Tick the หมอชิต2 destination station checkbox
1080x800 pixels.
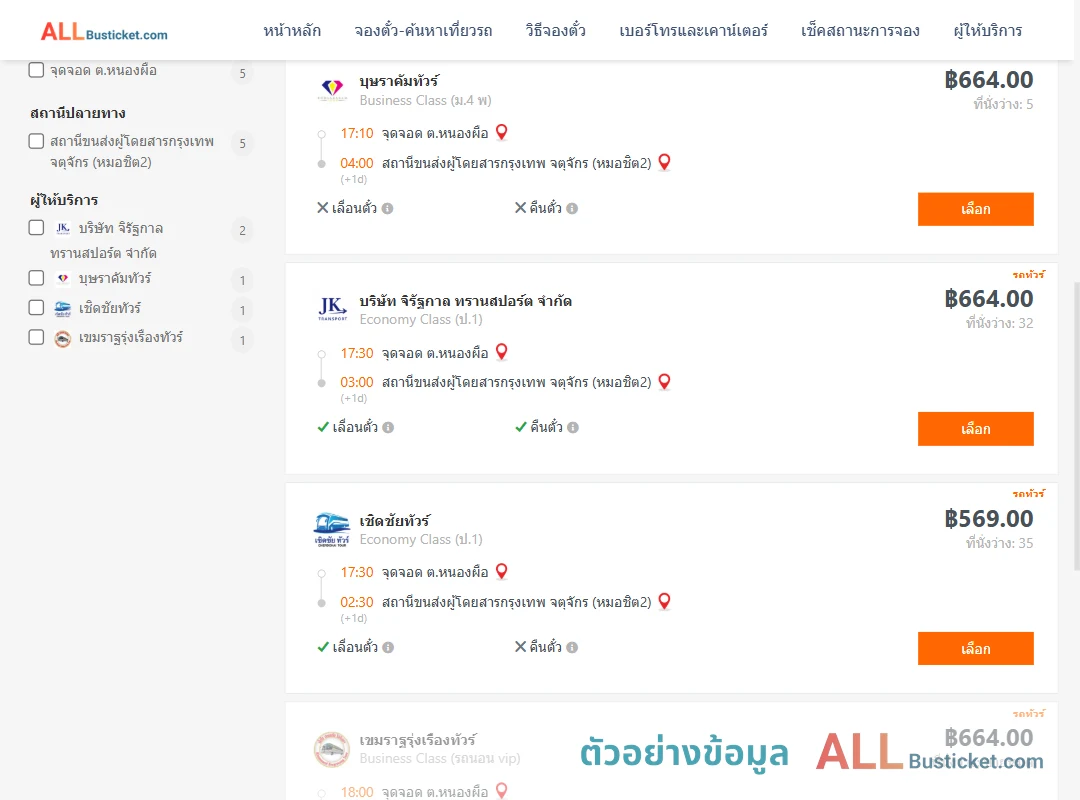[37, 141]
